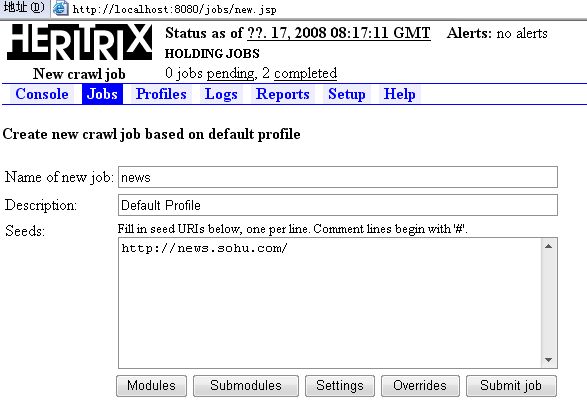Open the Logs tab

pos(221,94)
